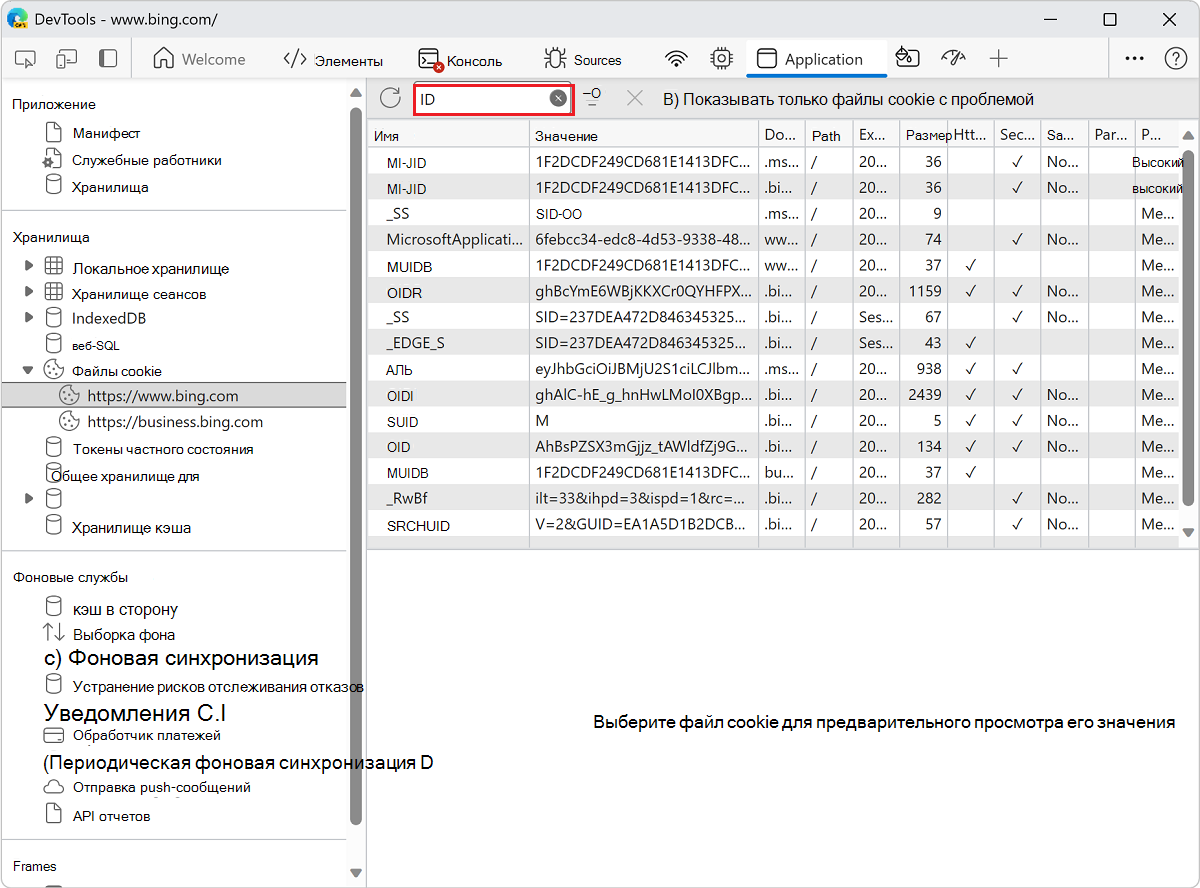Screen dimensions: 1200x888
Task: Clear the filter text with the X button
Action: coord(558,98)
